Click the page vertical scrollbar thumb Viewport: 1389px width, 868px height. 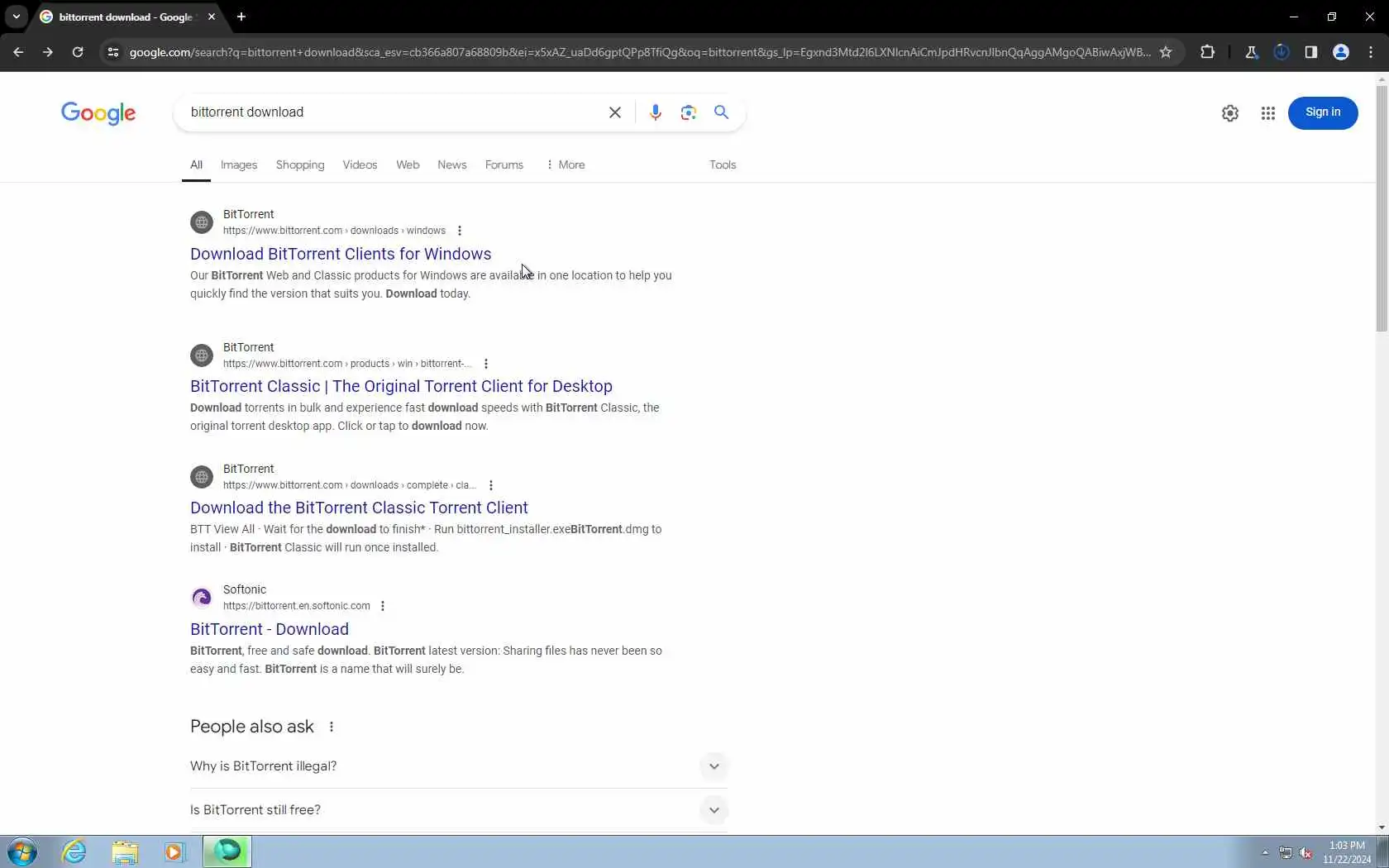click(1382, 208)
